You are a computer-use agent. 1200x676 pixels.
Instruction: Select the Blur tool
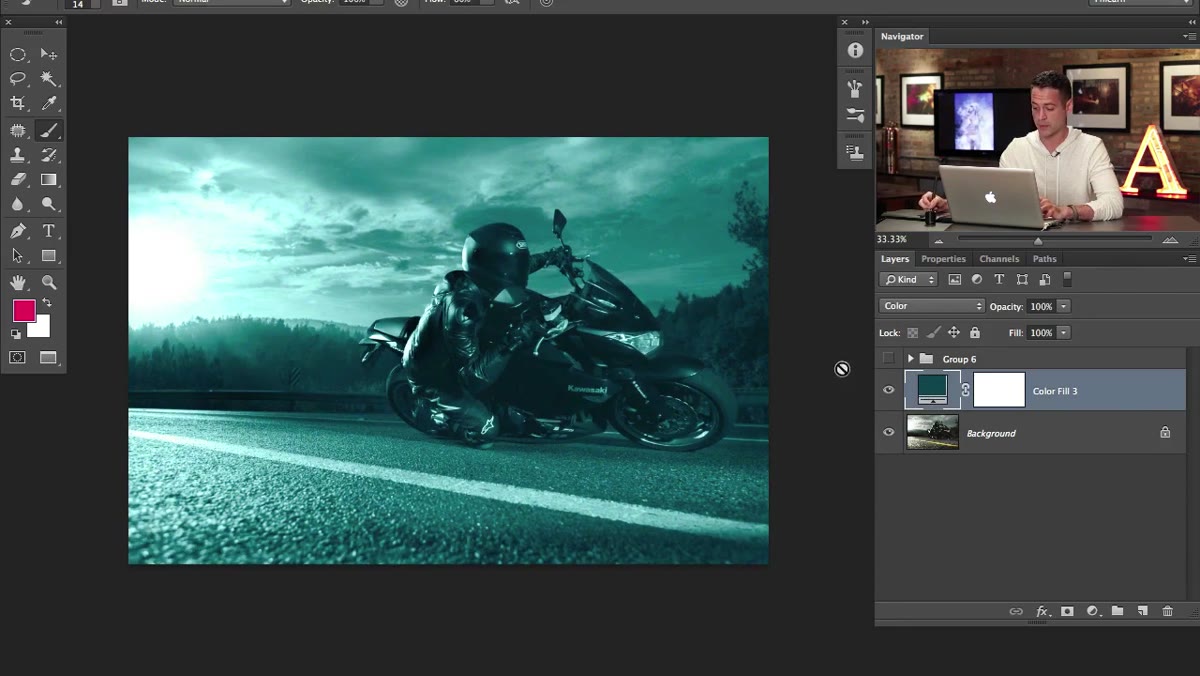click(x=18, y=204)
